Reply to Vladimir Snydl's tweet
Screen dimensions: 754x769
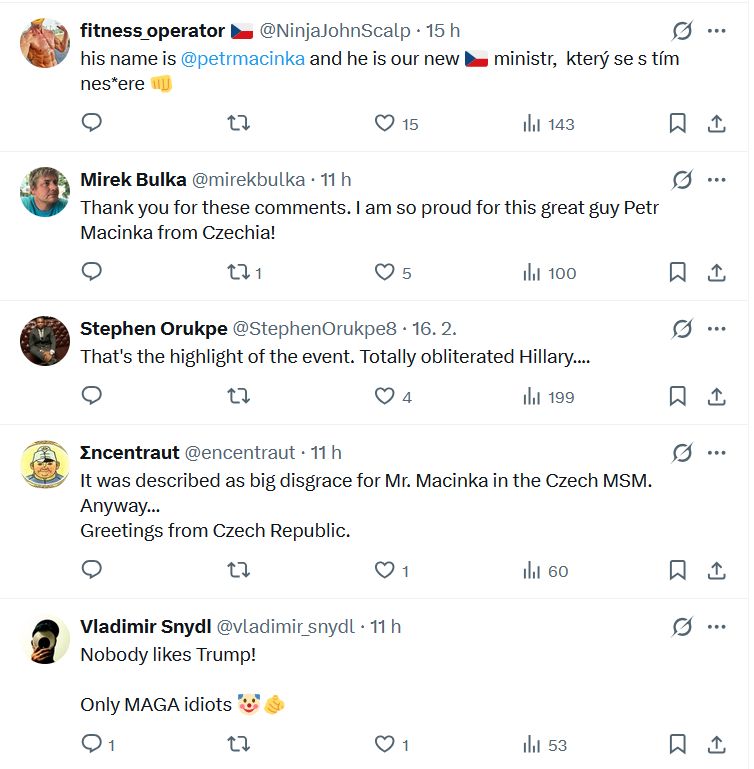coord(92,744)
